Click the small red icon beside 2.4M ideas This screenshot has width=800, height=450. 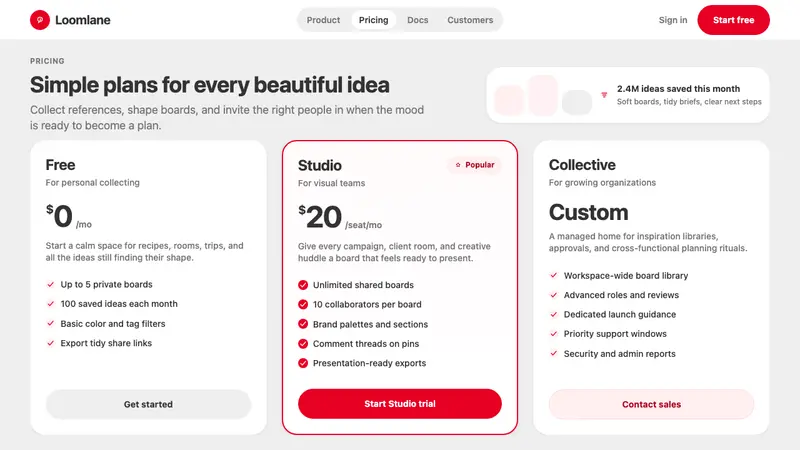[604, 95]
